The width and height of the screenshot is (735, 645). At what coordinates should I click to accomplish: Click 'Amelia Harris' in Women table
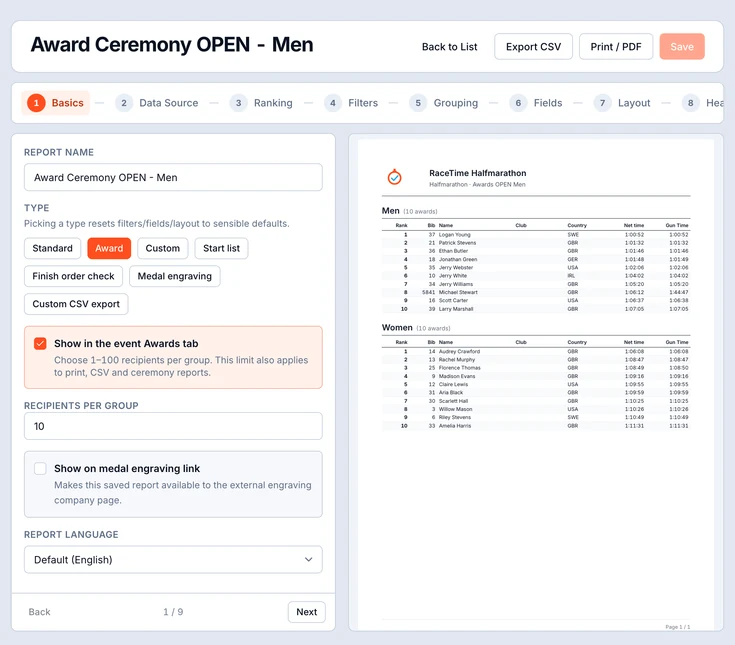coord(455,426)
